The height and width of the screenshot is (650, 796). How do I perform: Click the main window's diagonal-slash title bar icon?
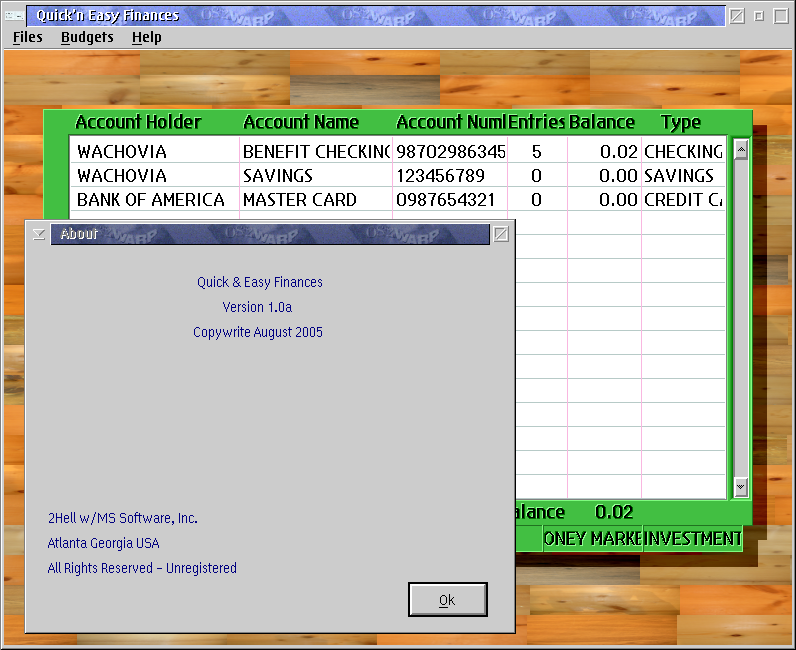(x=737, y=15)
